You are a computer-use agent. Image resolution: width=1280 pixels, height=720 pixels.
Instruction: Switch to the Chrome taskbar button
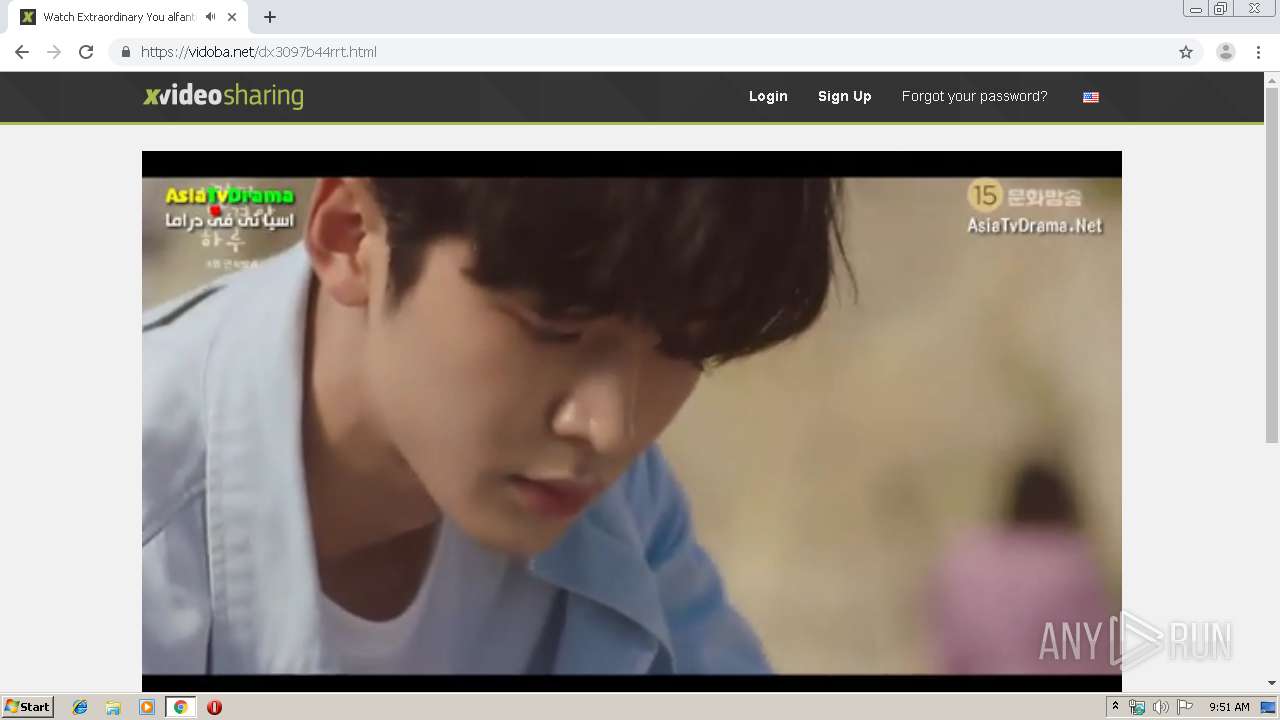180,707
